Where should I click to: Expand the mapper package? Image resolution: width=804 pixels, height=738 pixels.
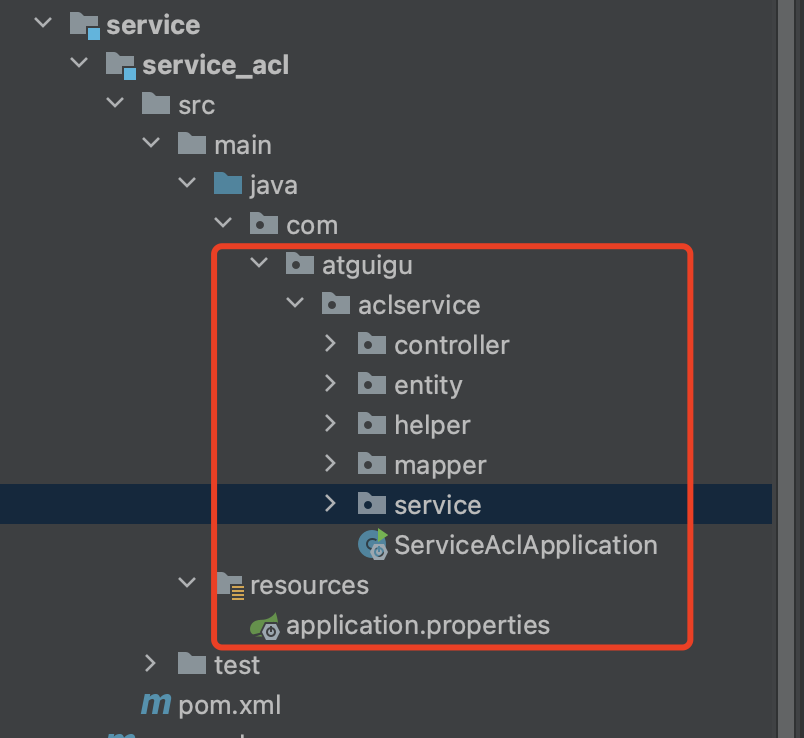point(331,464)
